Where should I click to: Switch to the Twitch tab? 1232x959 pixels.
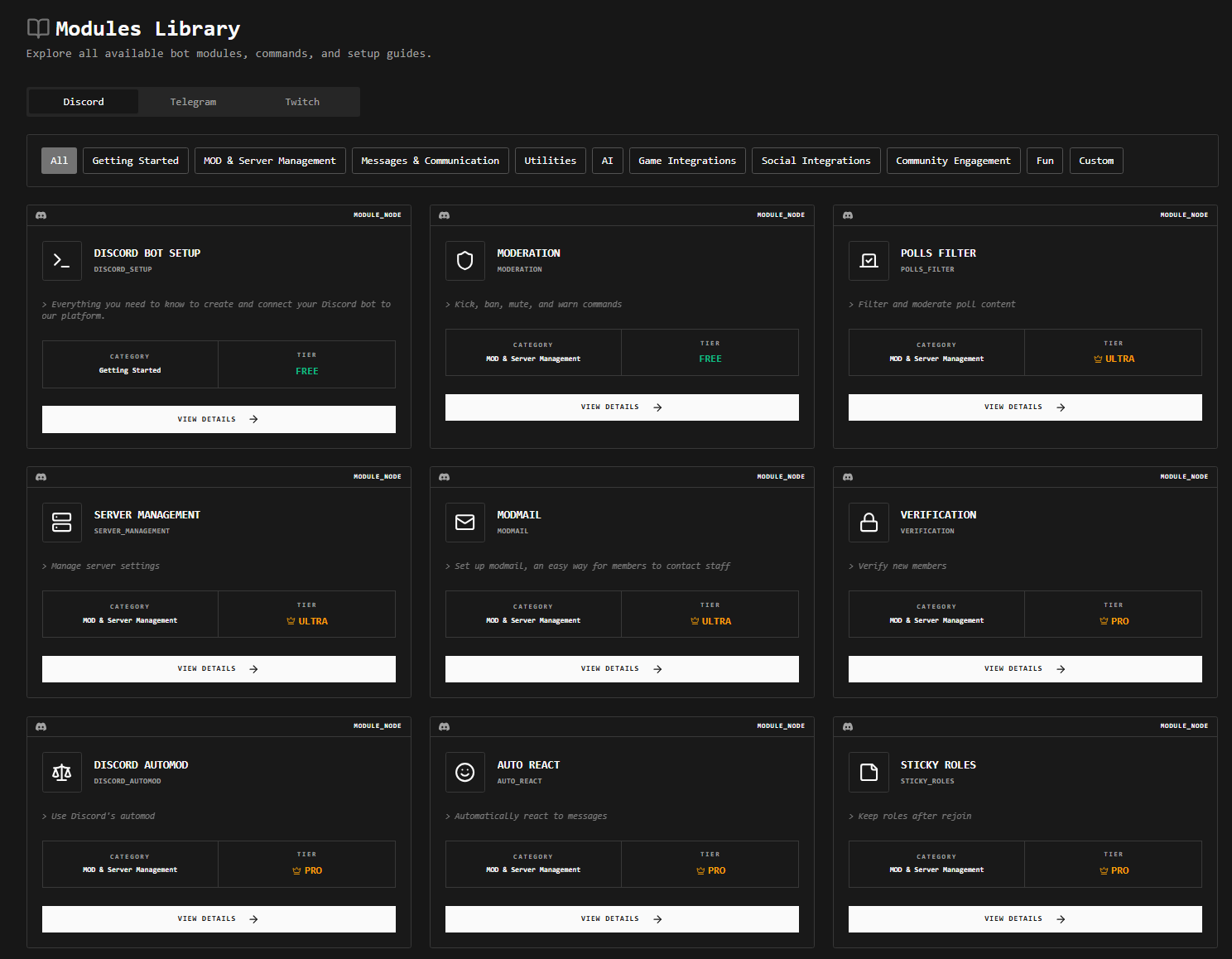coord(301,101)
